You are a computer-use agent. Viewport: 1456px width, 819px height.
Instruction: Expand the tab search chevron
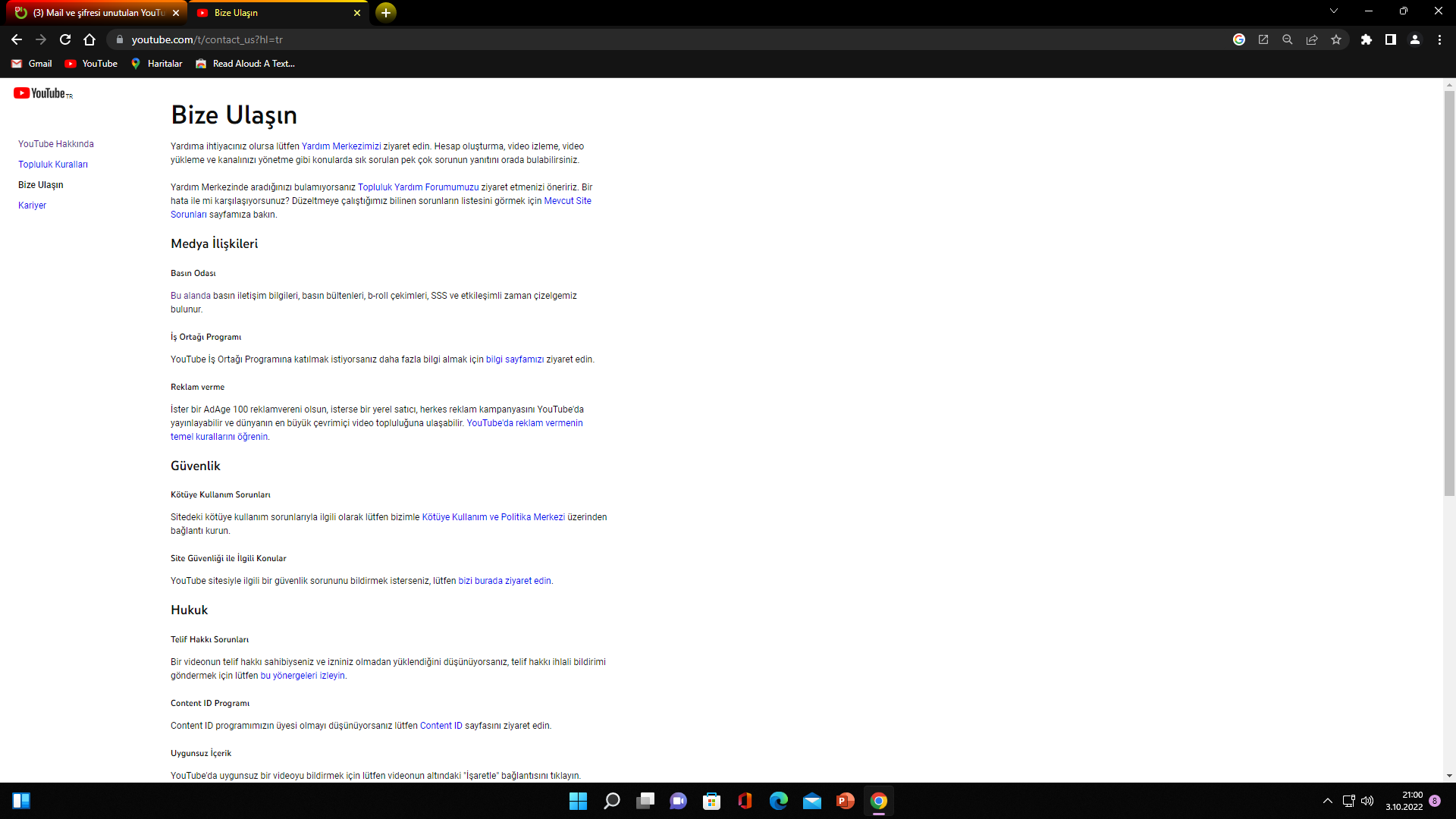pyautogui.click(x=1334, y=11)
